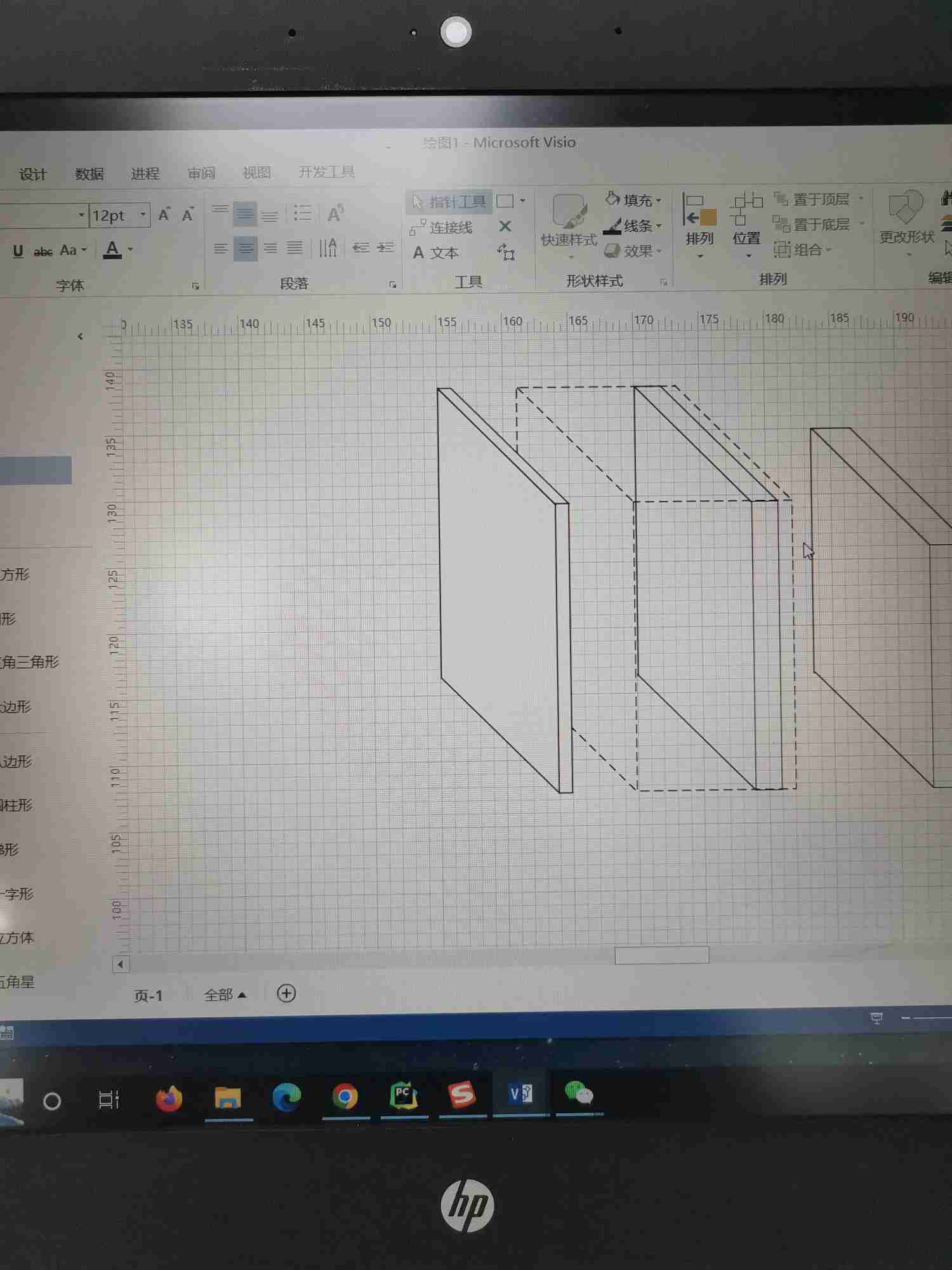Switch to the 设计 ribbon tab
The height and width of the screenshot is (1270, 952).
pyautogui.click(x=32, y=174)
